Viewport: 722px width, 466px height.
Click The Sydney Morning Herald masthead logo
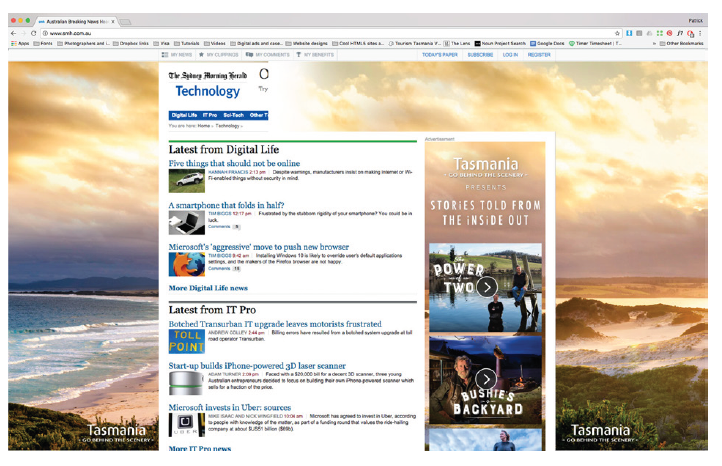click(208, 76)
